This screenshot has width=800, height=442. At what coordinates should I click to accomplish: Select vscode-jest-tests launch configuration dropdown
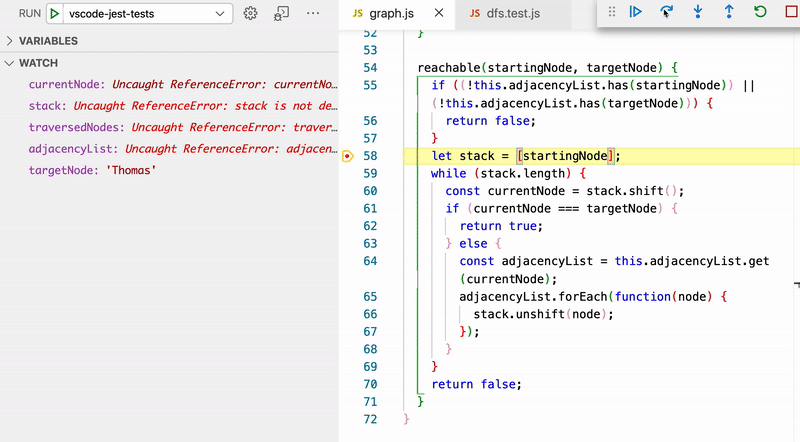coord(147,14)
